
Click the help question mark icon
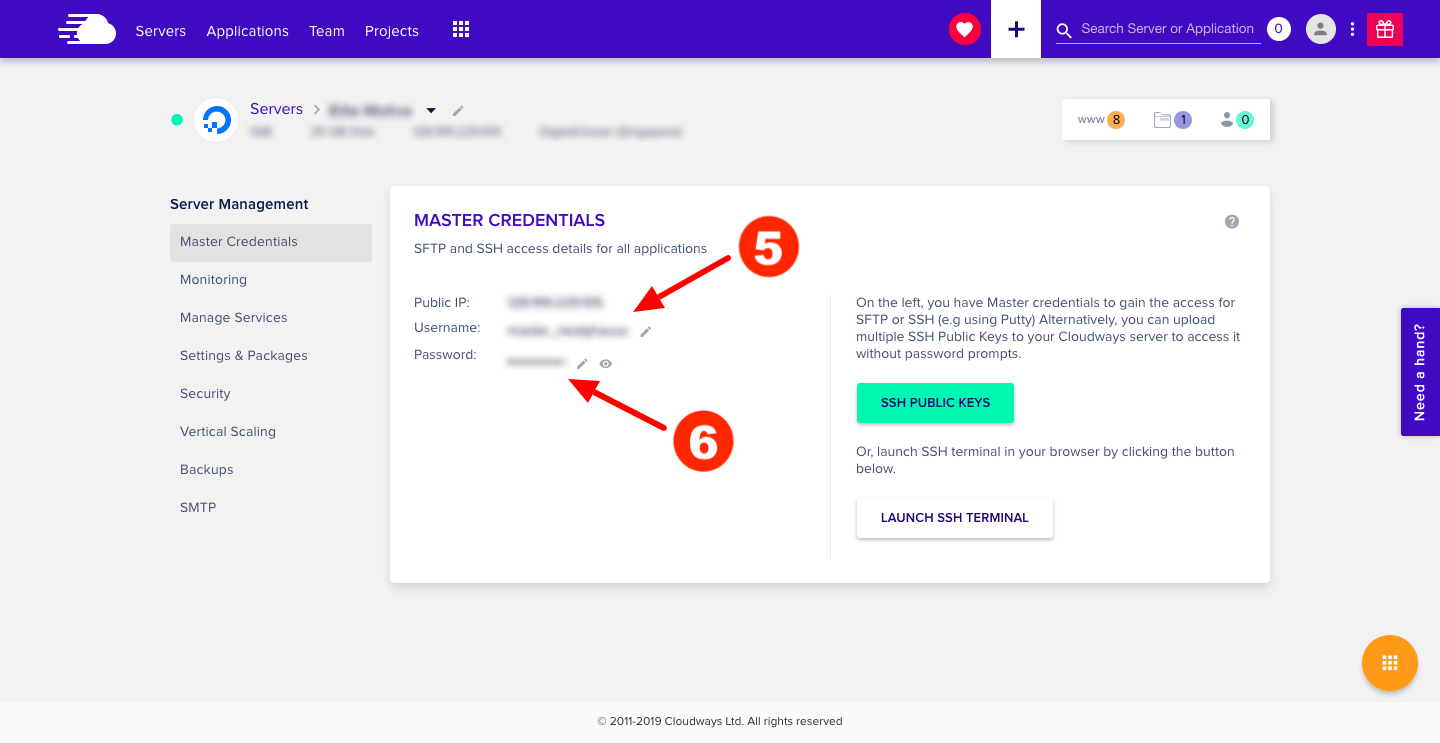(x=1232, y=222)
